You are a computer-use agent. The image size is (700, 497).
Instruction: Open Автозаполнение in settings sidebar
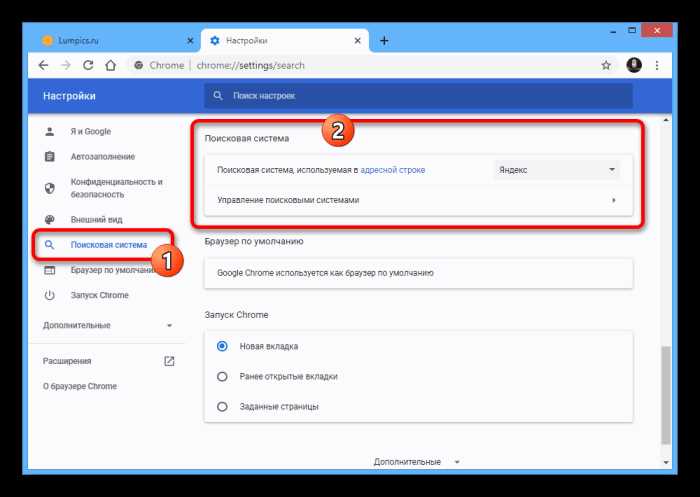click(x=102, y=157)
